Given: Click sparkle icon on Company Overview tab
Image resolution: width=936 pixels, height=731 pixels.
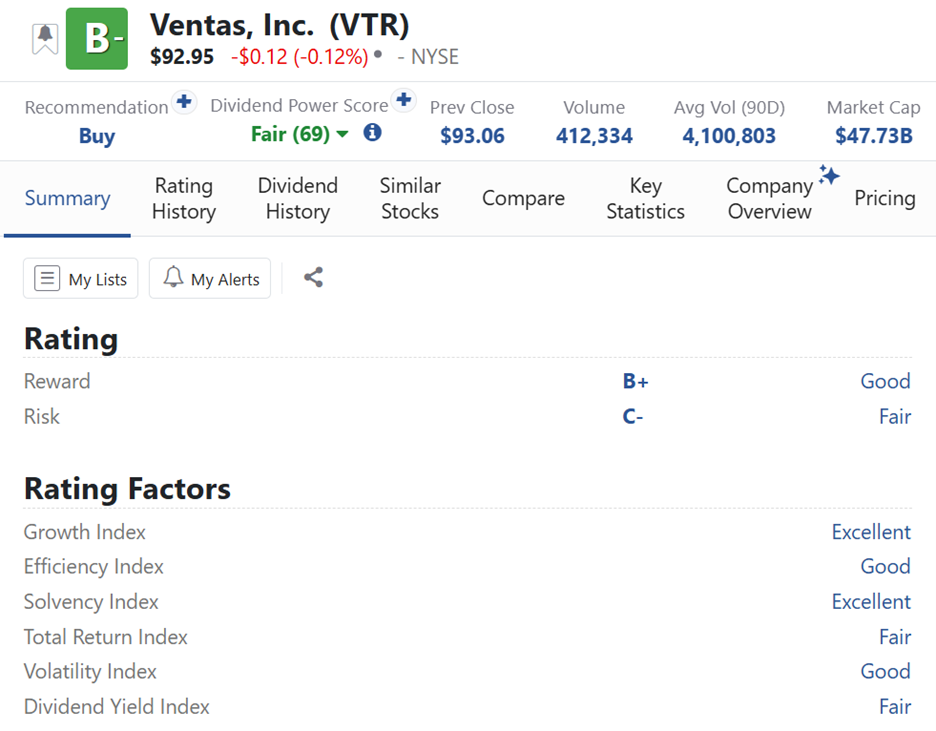Looking at the screenshot, I should click(x=829, y=175).
